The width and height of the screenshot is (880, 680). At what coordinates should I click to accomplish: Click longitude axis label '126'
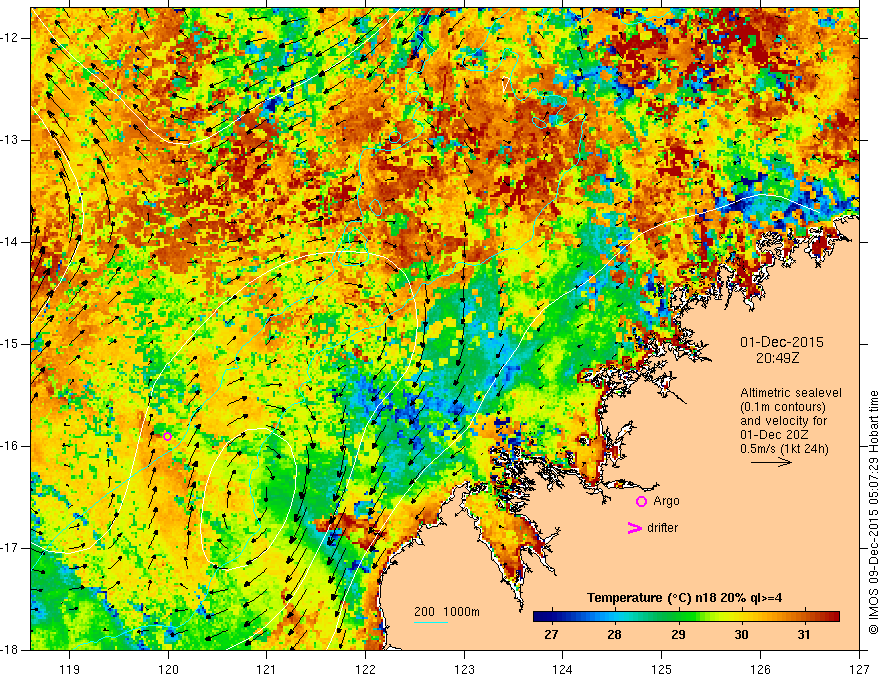[760, 669]
